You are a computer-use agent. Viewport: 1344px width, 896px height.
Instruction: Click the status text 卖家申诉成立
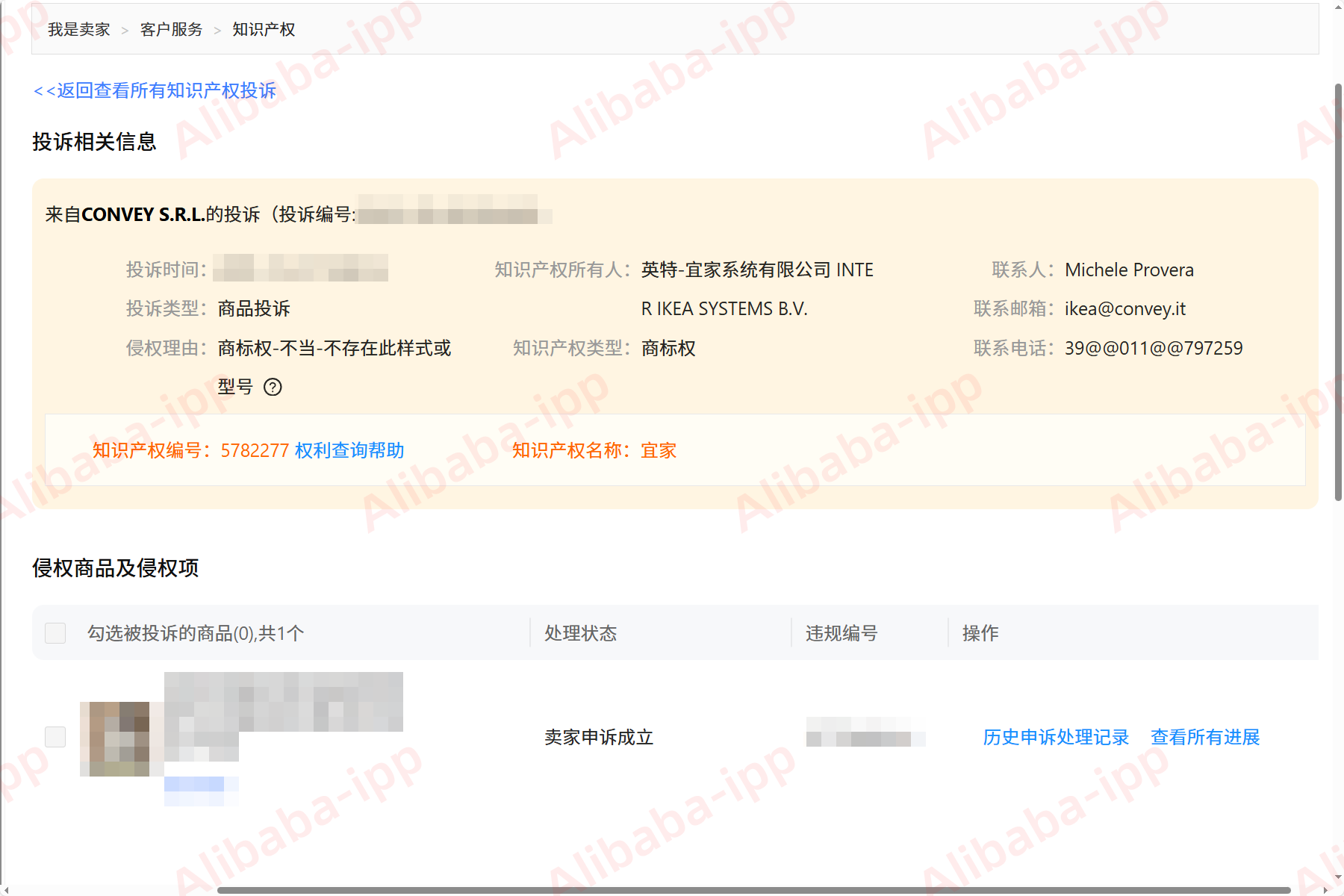click(599, 737)
